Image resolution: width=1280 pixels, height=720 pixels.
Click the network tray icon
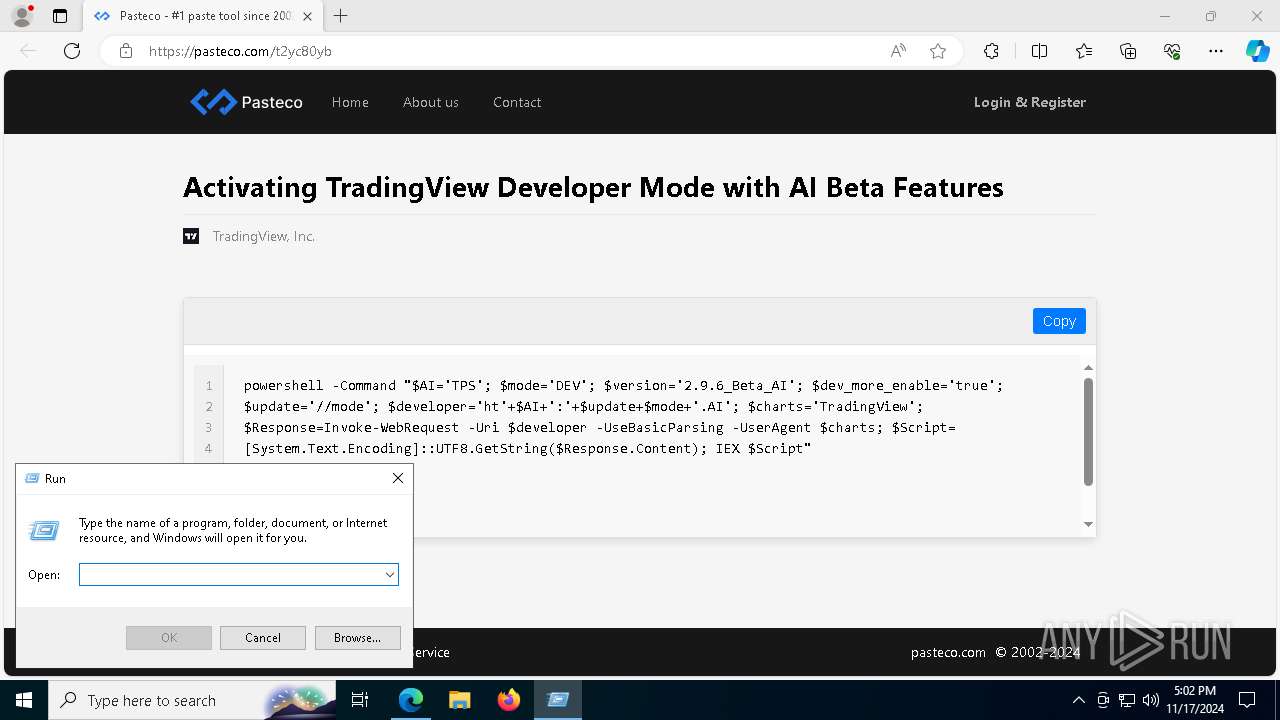coord(1127,700)
